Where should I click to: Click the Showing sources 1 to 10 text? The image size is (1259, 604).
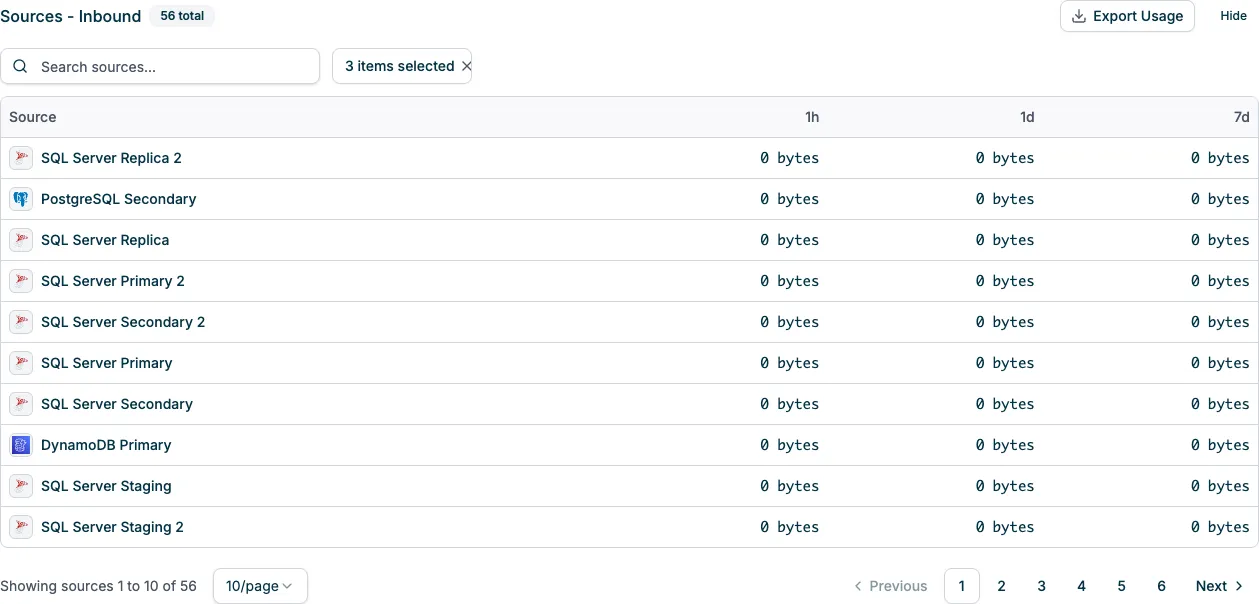(x=98, y=586)
